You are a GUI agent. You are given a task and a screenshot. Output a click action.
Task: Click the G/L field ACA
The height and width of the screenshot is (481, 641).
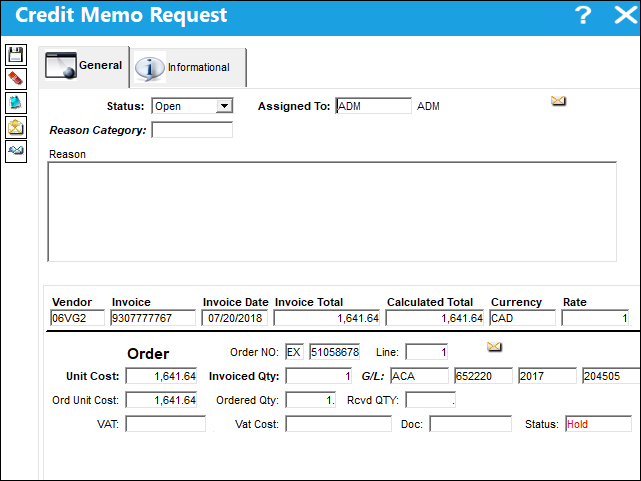point(419,376)
